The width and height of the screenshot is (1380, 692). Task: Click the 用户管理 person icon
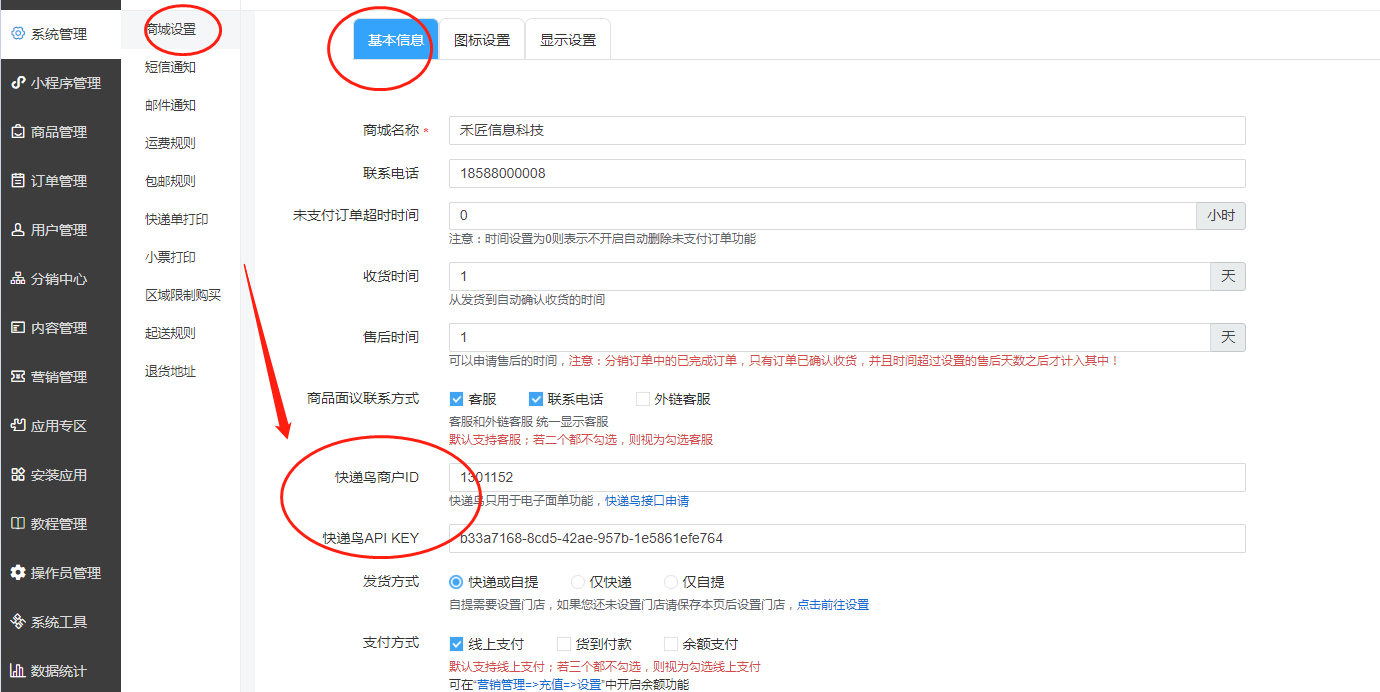click(18, 230)
